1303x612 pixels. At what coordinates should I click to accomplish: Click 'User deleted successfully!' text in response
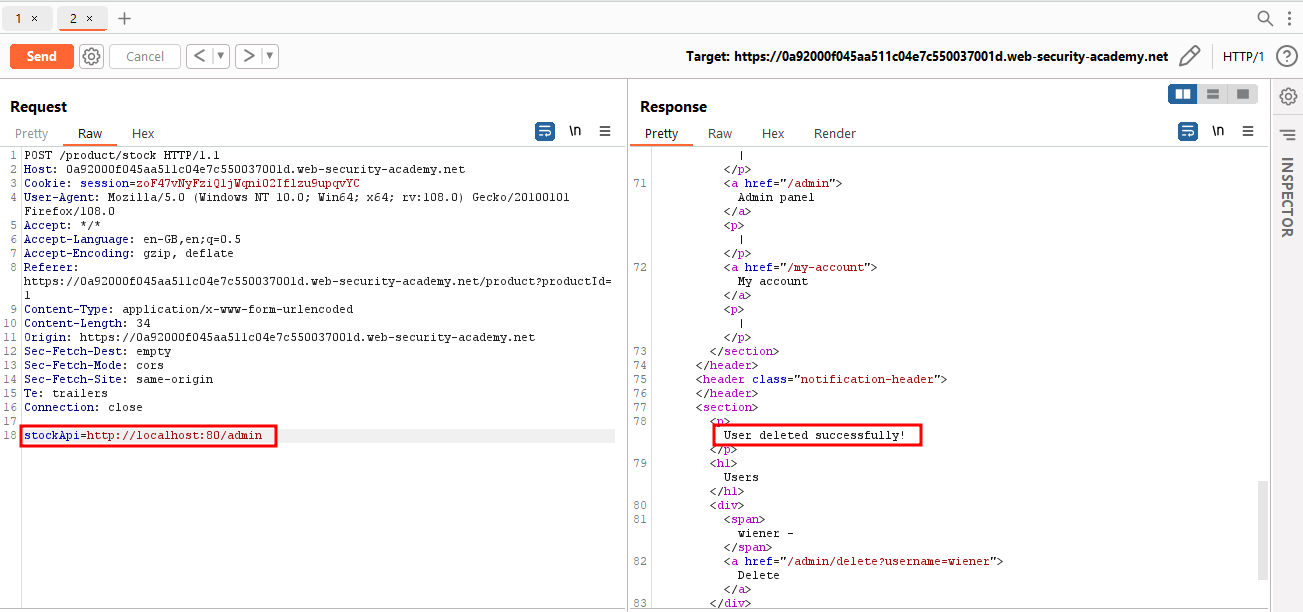coord(814,436)
